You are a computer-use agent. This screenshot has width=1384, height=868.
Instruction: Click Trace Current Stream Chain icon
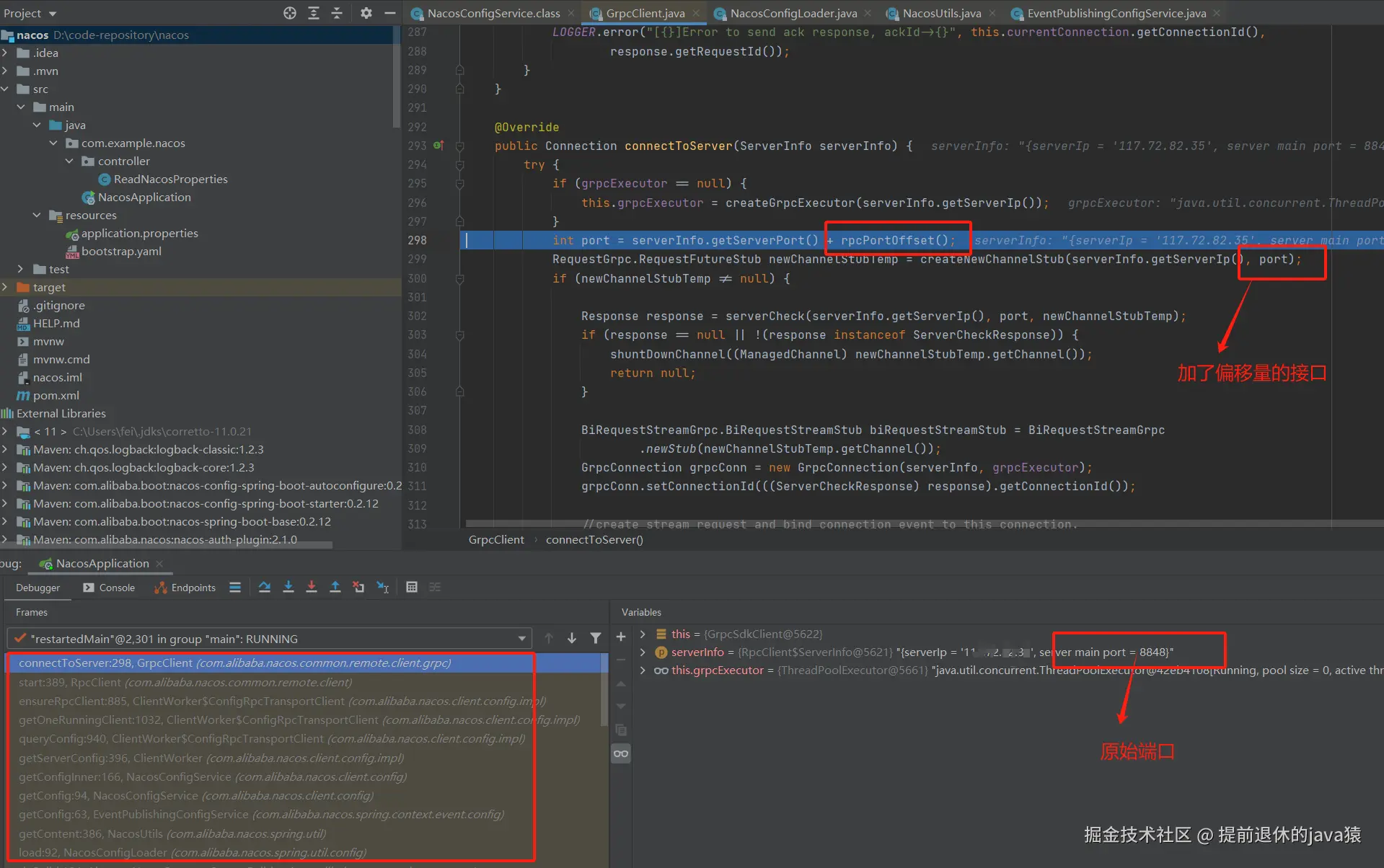435,588
